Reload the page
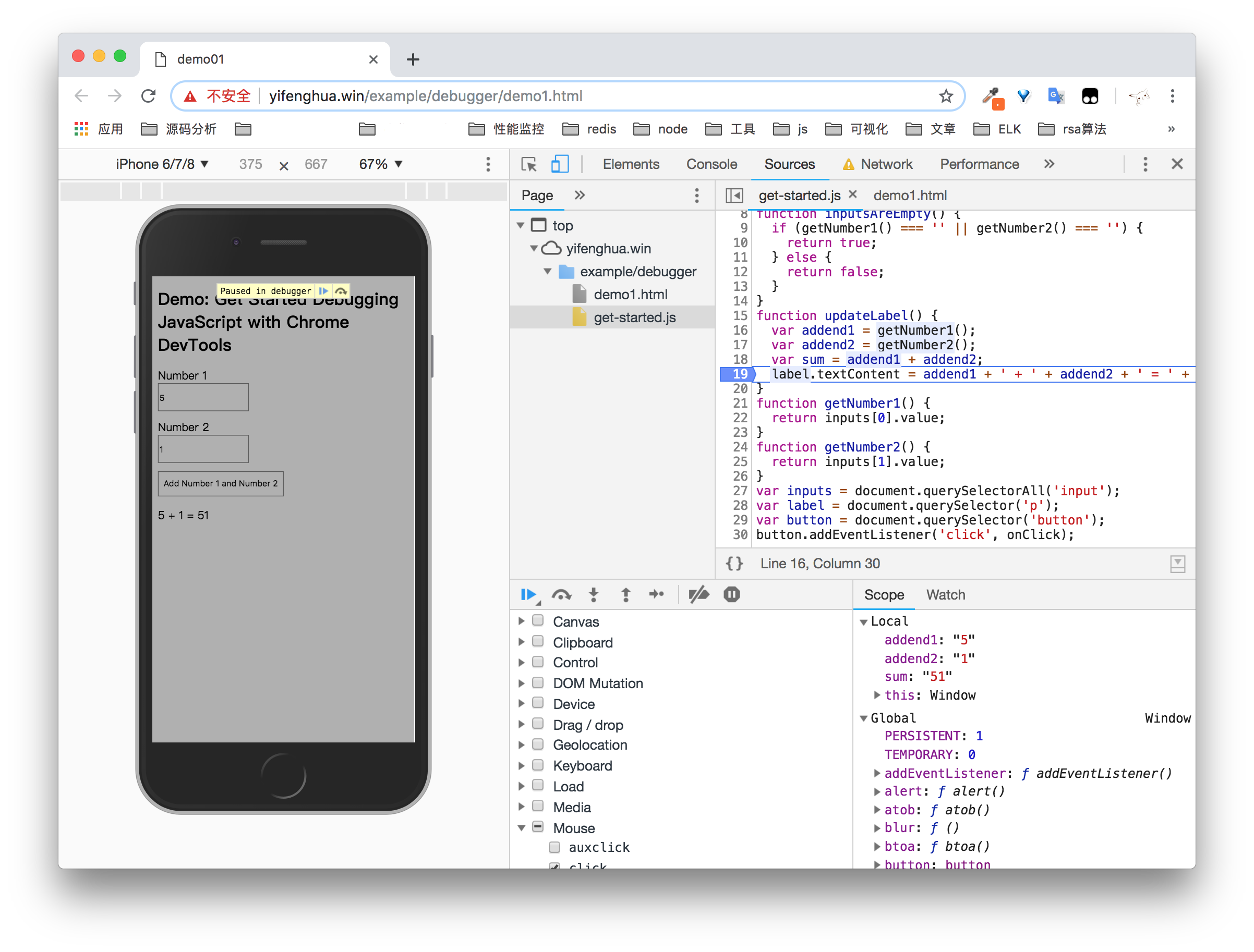 (x=149, y=96)
